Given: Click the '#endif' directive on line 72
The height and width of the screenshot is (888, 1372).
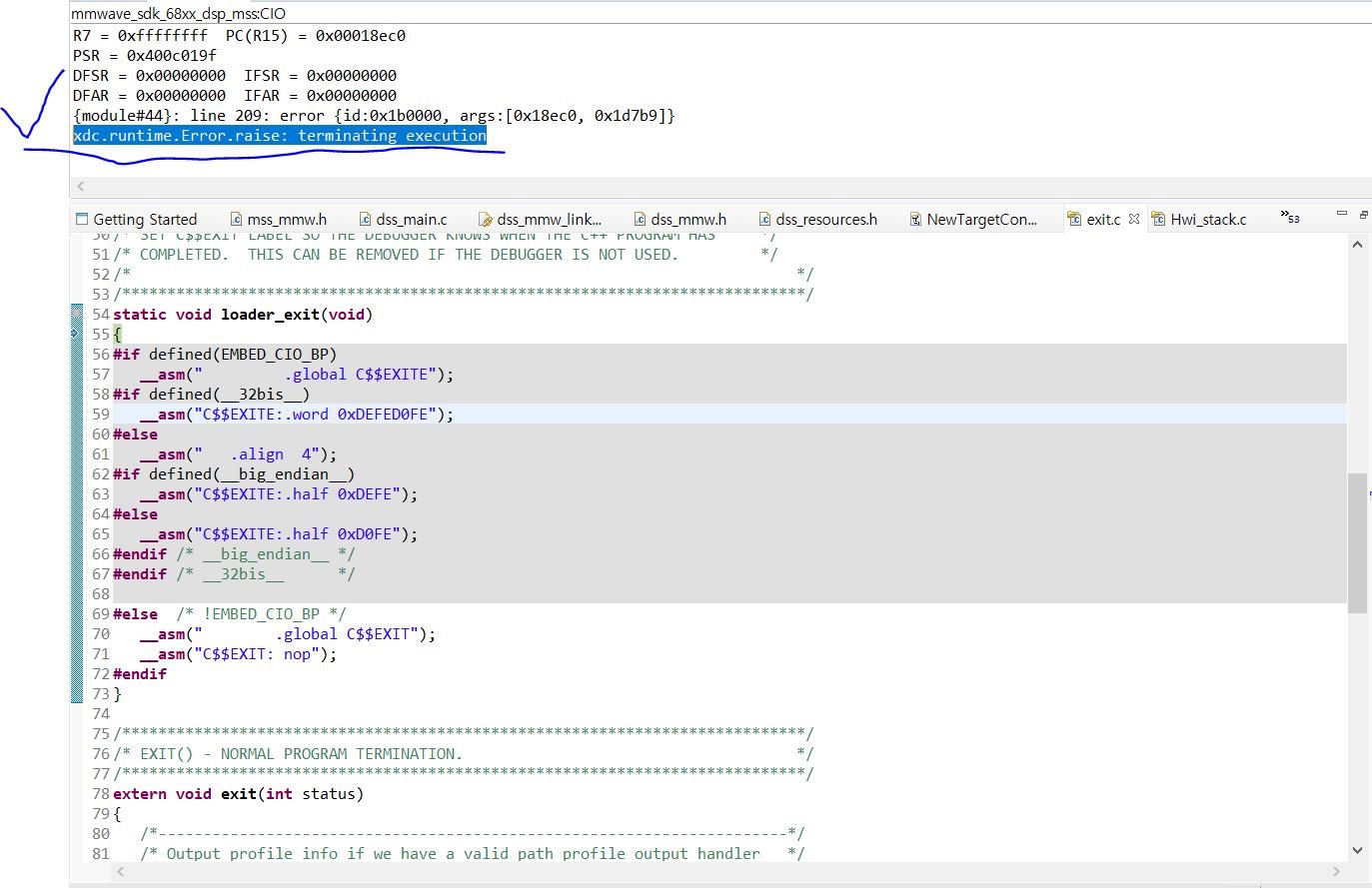Looking at the screenshot, I should [x=140, y=673].
